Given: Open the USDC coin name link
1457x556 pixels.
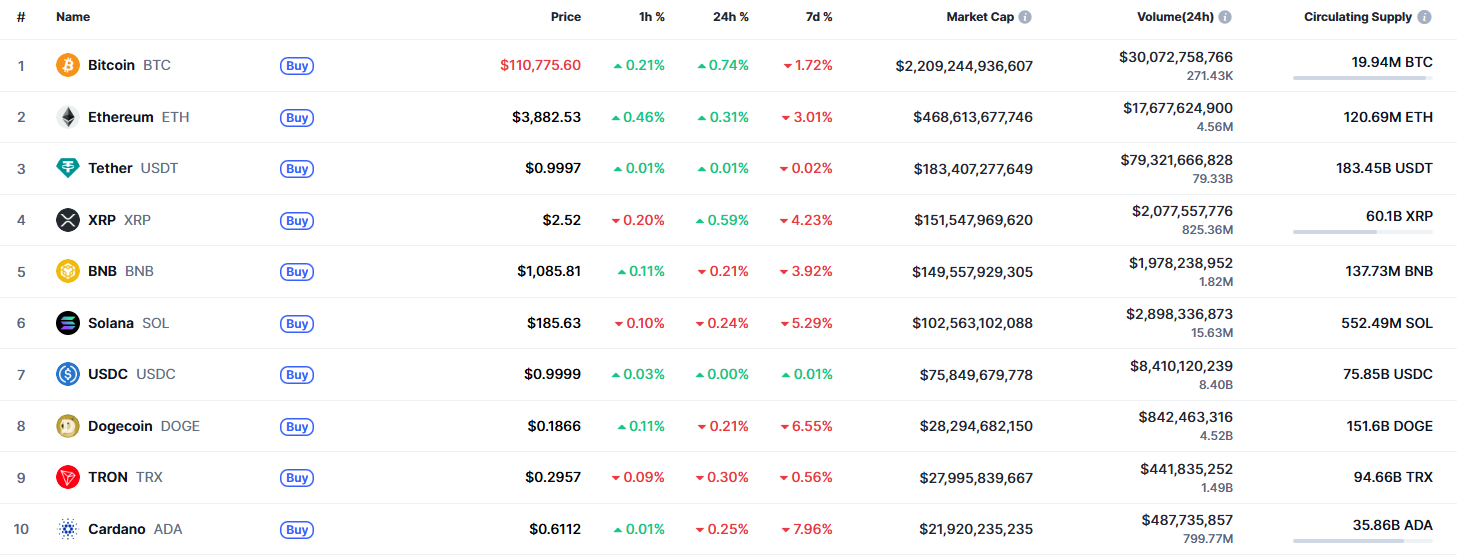Looking at the screenshot, I should [x=131, y=374].
